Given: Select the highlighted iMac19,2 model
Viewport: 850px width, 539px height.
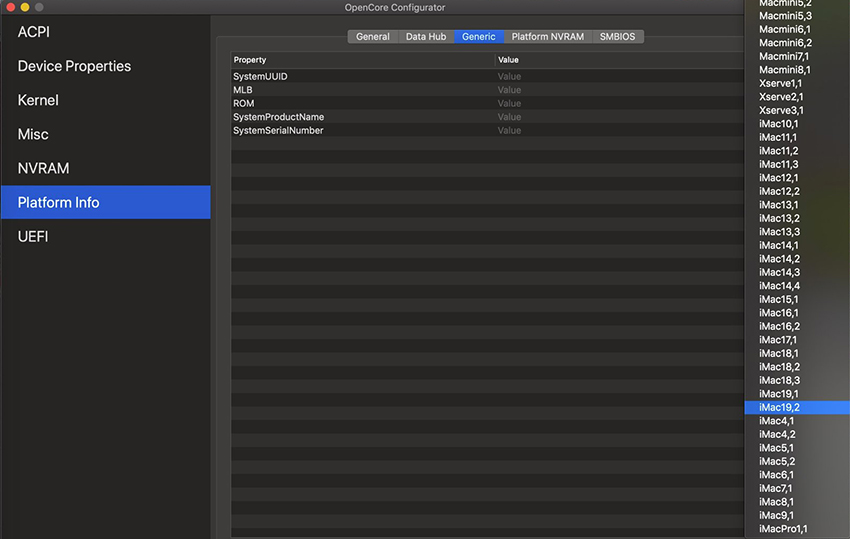Looking at the screenshot, I should click(797, 408).
